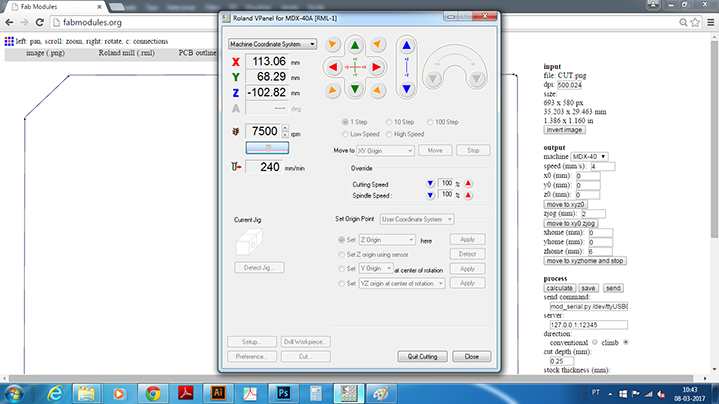Increase Spindle Speed override with red arrow
719x404 pixels.
[468, 195]
